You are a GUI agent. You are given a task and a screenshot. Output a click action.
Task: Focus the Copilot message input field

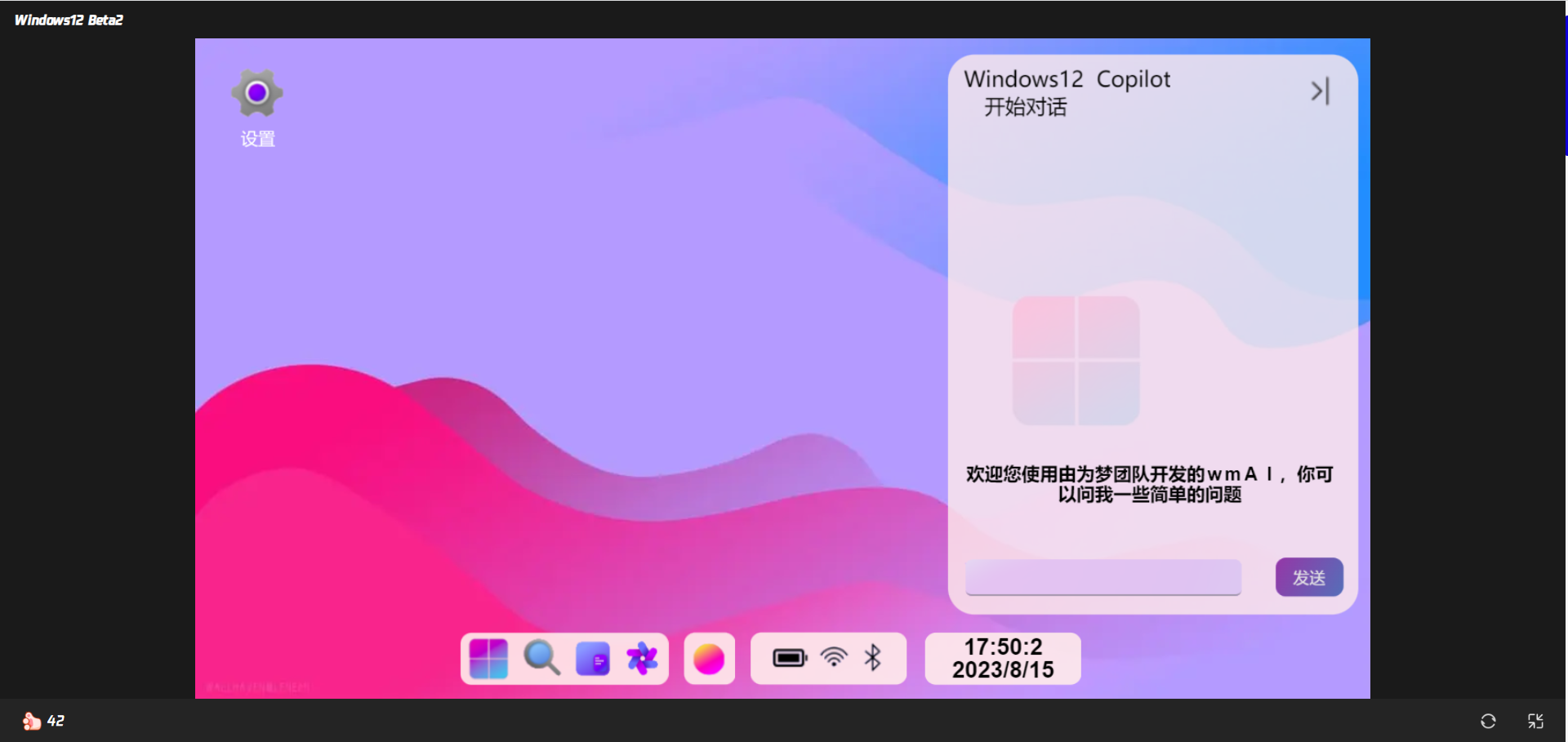coord(1103,577)
